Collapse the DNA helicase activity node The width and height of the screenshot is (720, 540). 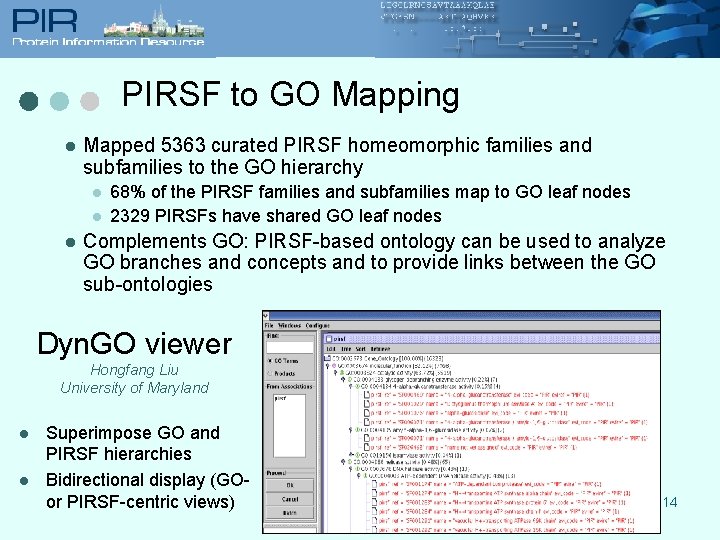351,469
